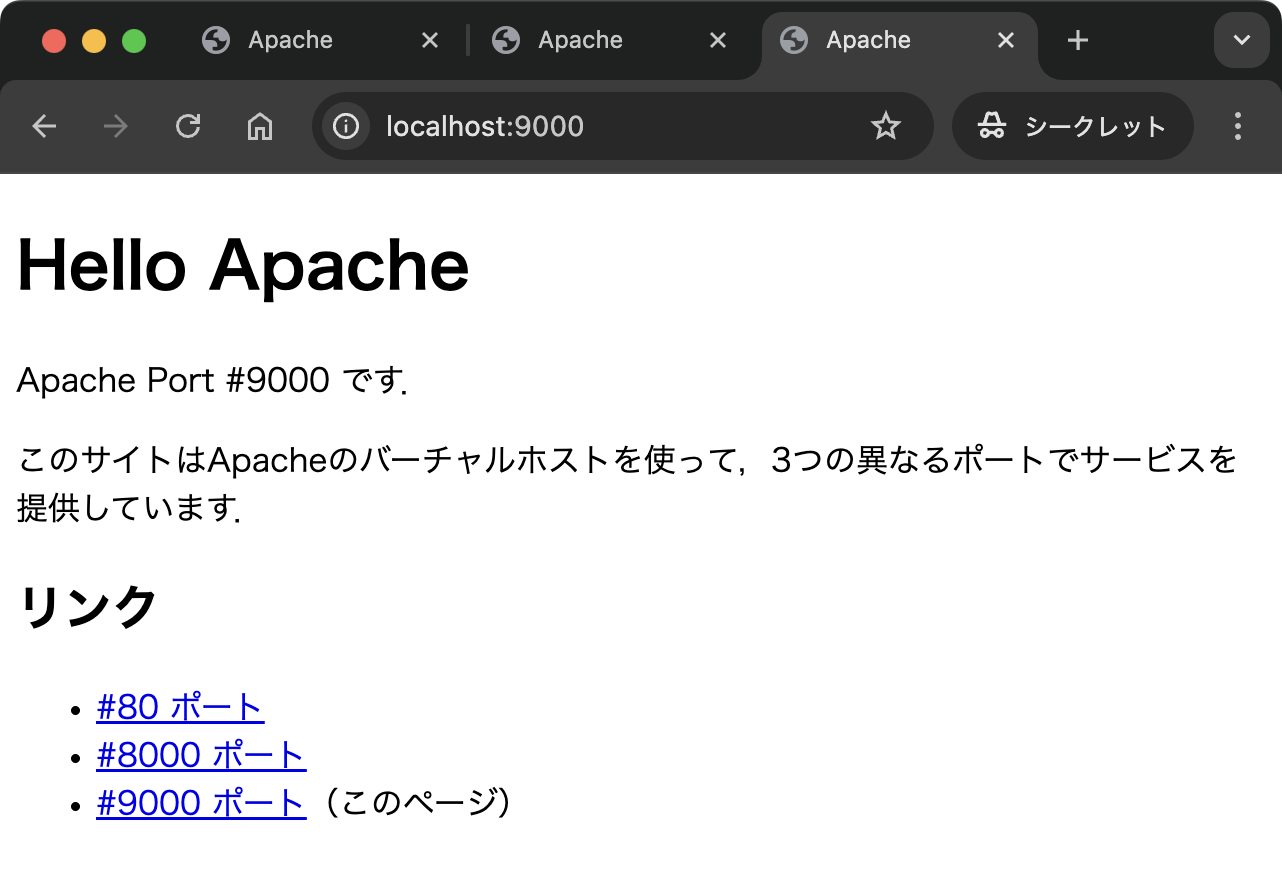The image size is (1282, 896).
Task: Open the #9000 ポート link
Action: coord(201,803)
